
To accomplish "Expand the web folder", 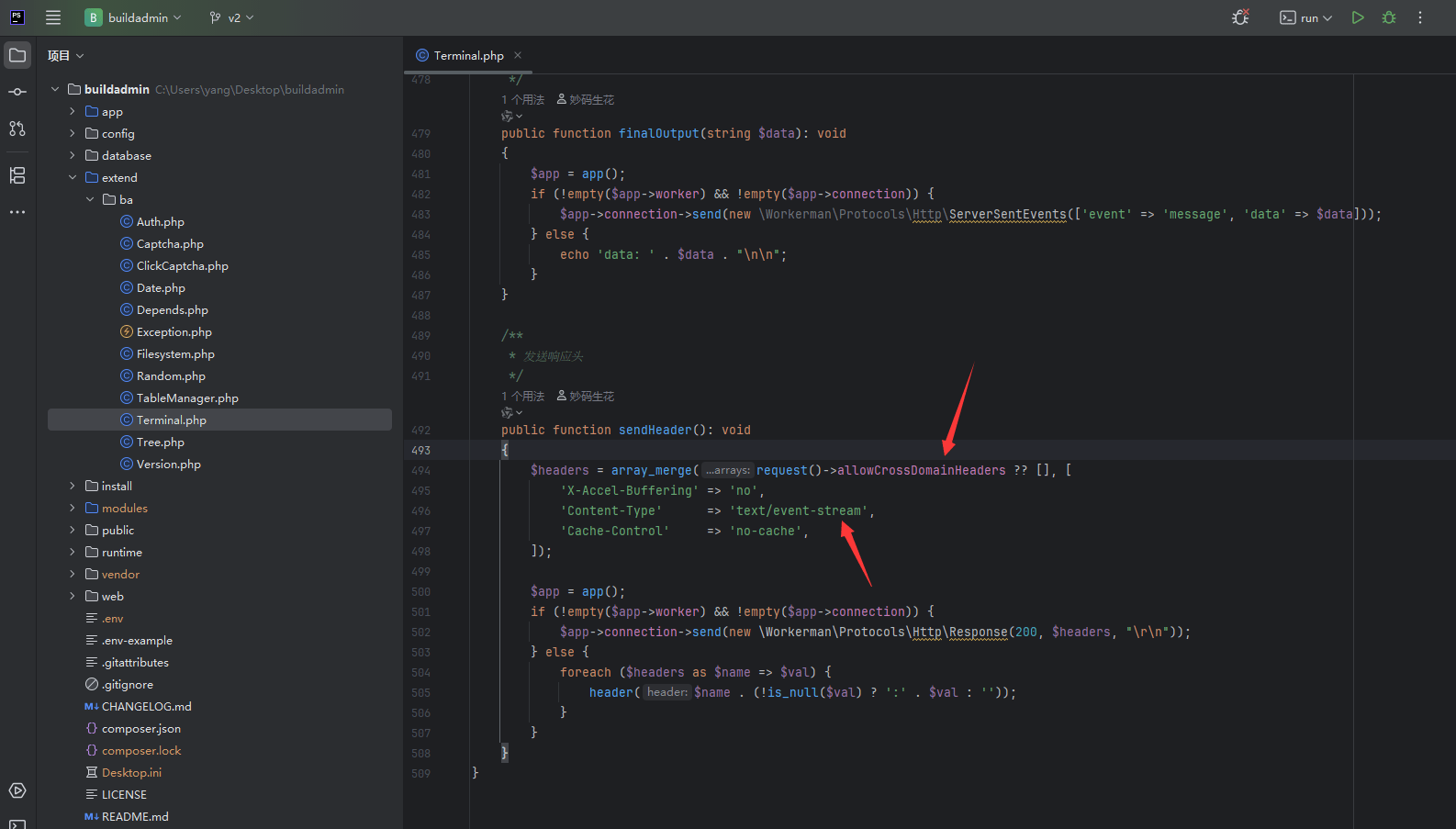I will click(x=73, y=596).
